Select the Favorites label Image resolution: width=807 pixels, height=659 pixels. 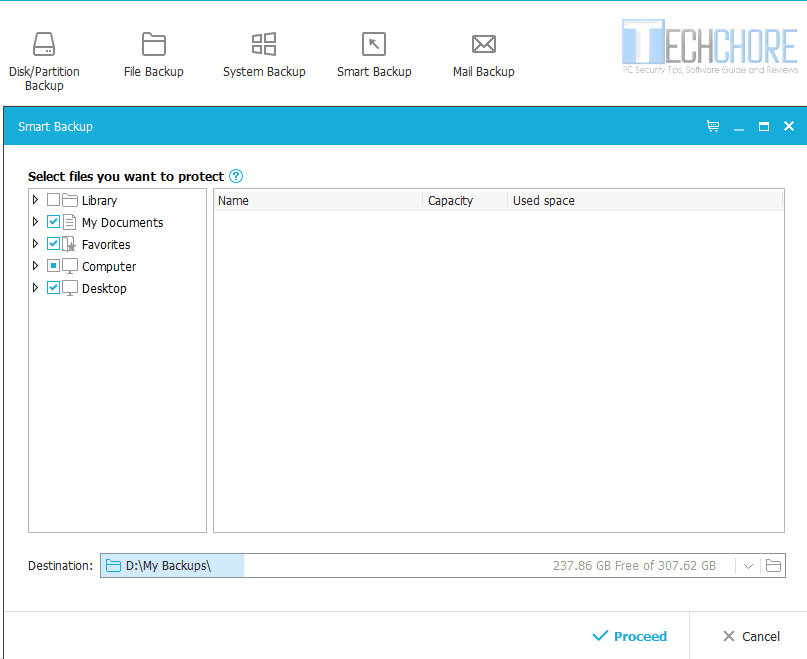point(106,245)
